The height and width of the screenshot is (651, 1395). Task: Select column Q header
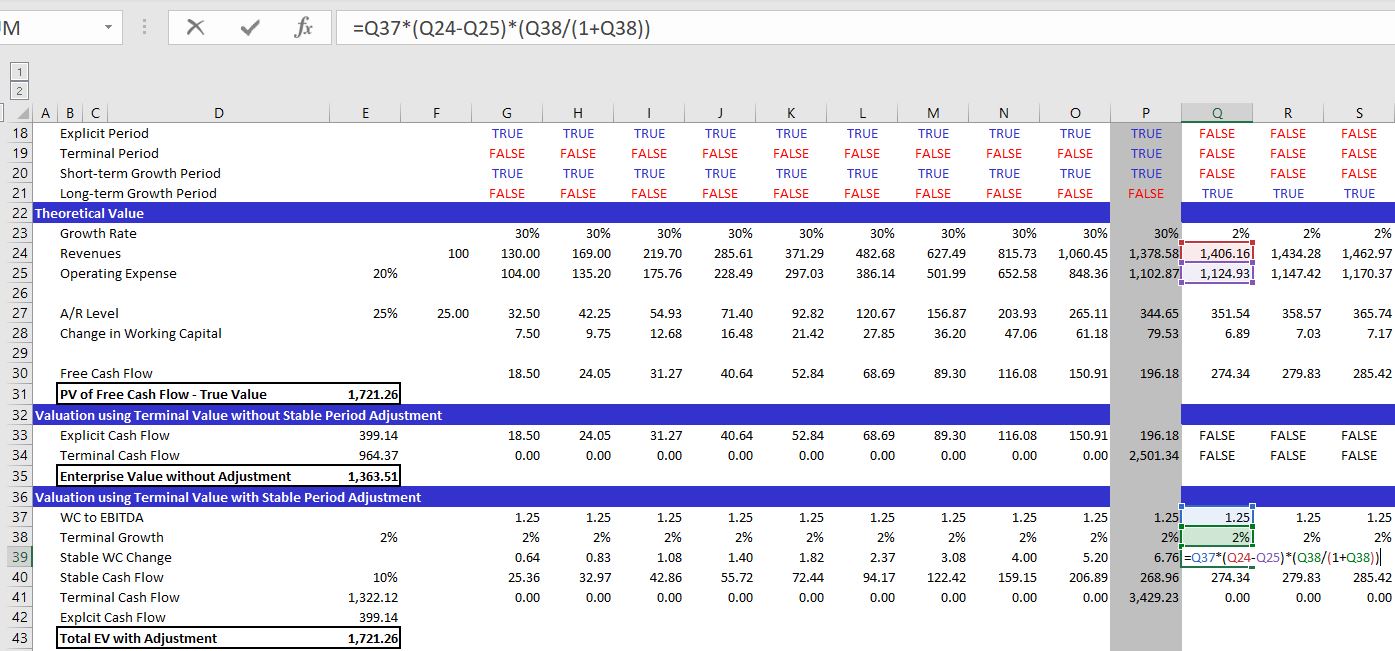coord(1217,113)
